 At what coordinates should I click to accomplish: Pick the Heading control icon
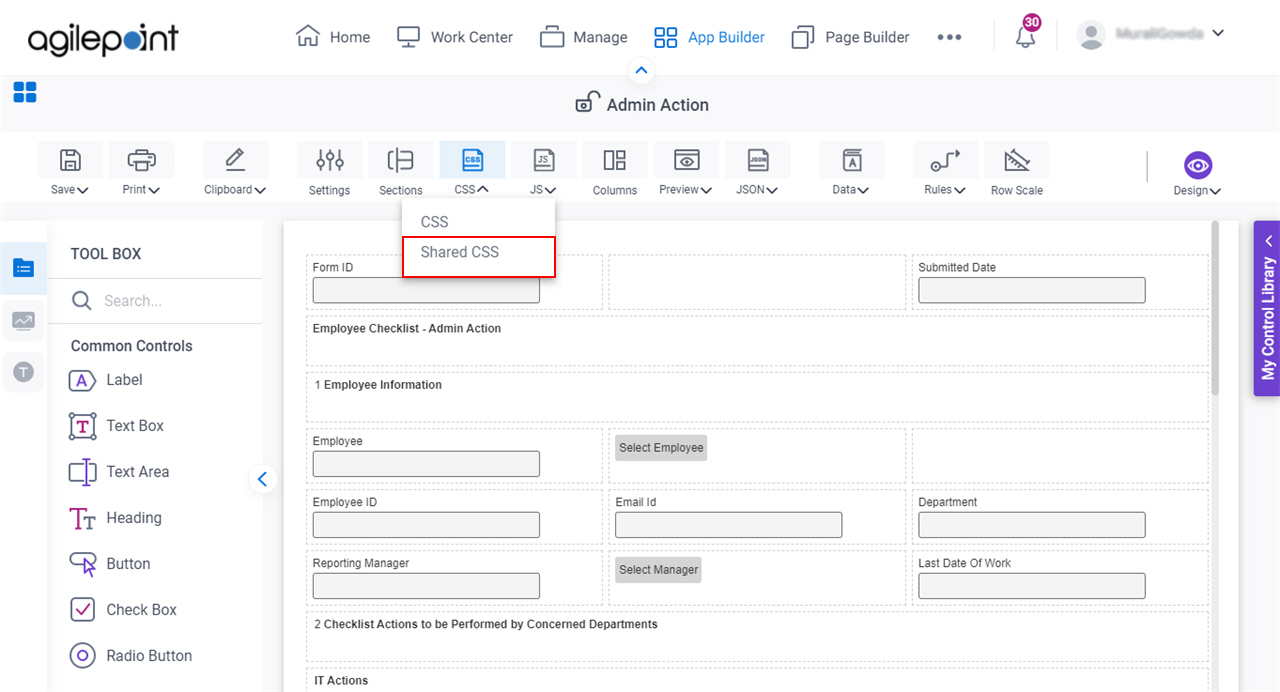[x=82, y=518]
